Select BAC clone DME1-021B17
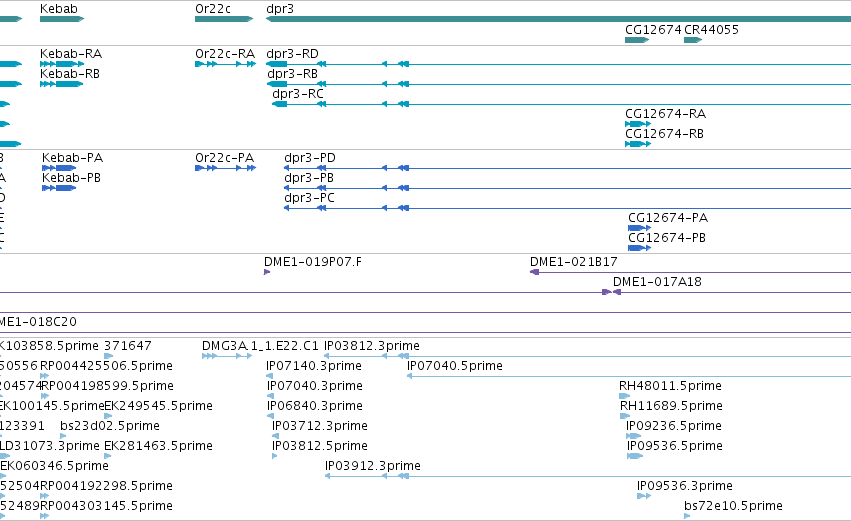851x521 pixels. (x=690, y=272)
